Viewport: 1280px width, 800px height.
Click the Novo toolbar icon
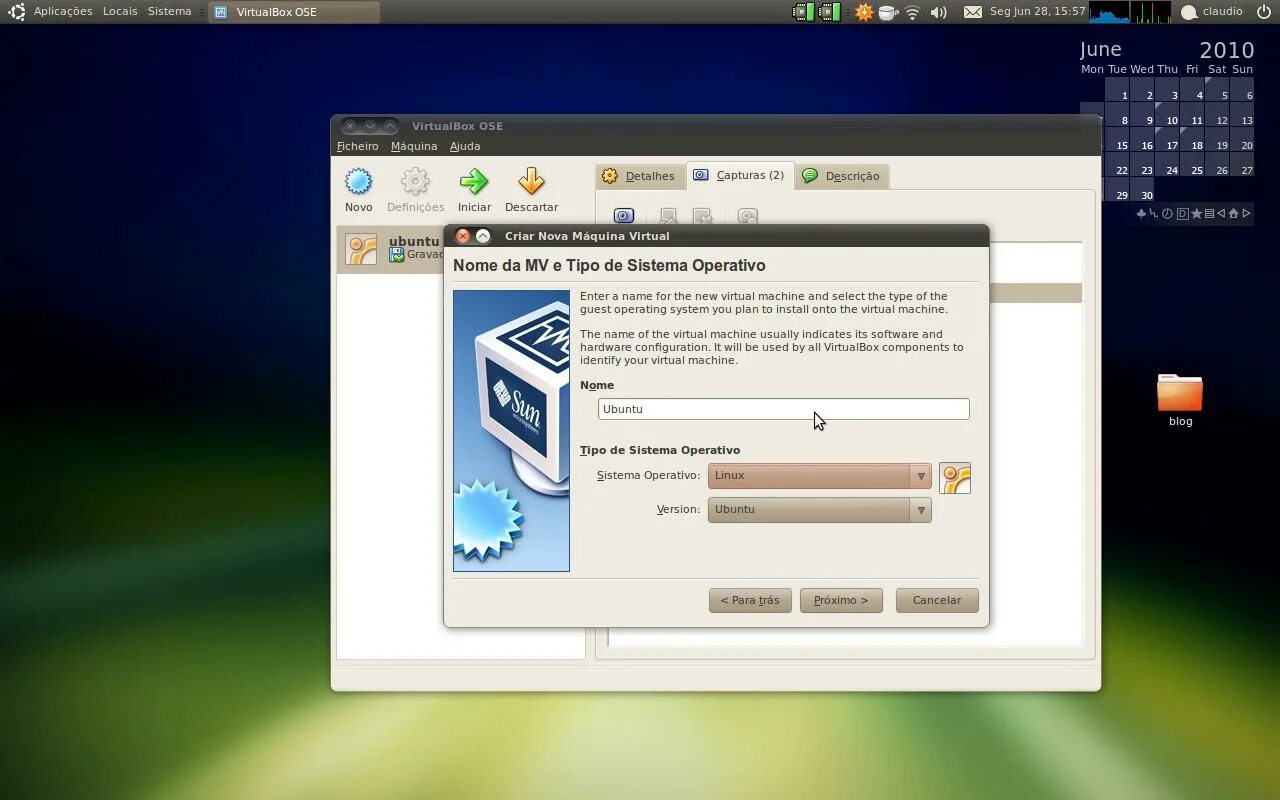click(x=358, y=182)
